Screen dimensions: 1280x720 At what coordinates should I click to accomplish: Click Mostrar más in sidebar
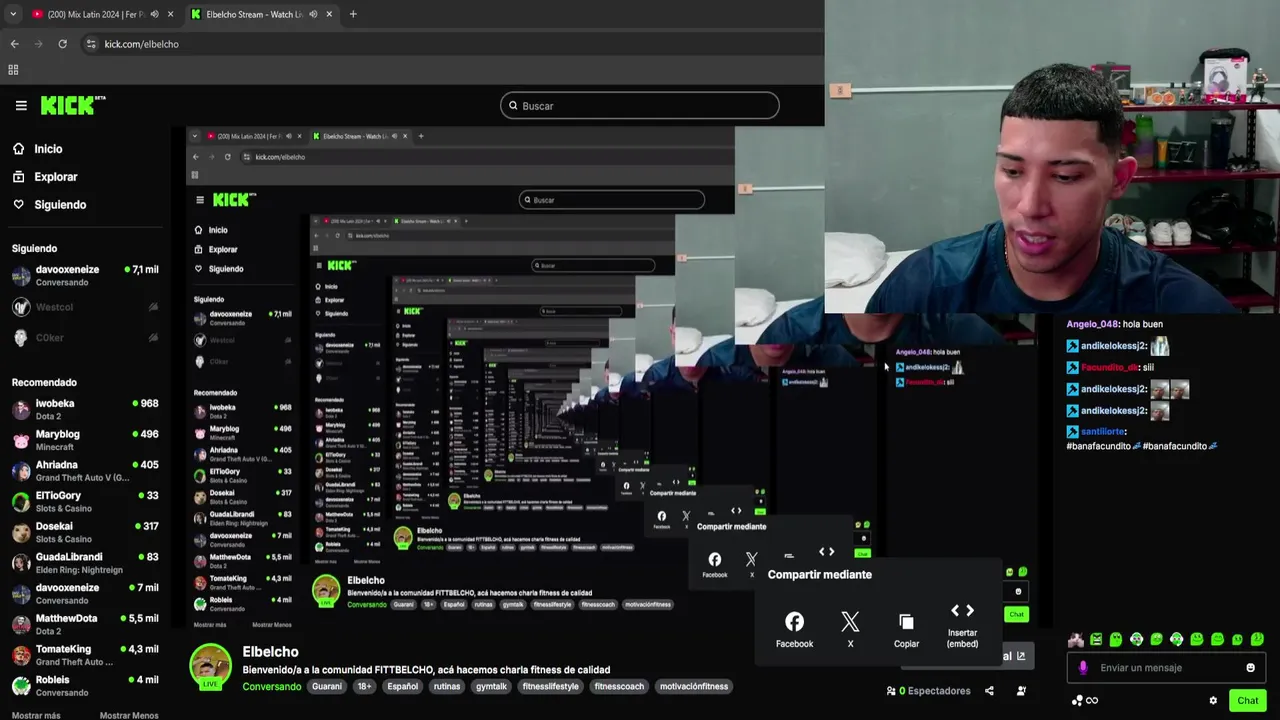[36, 715]
